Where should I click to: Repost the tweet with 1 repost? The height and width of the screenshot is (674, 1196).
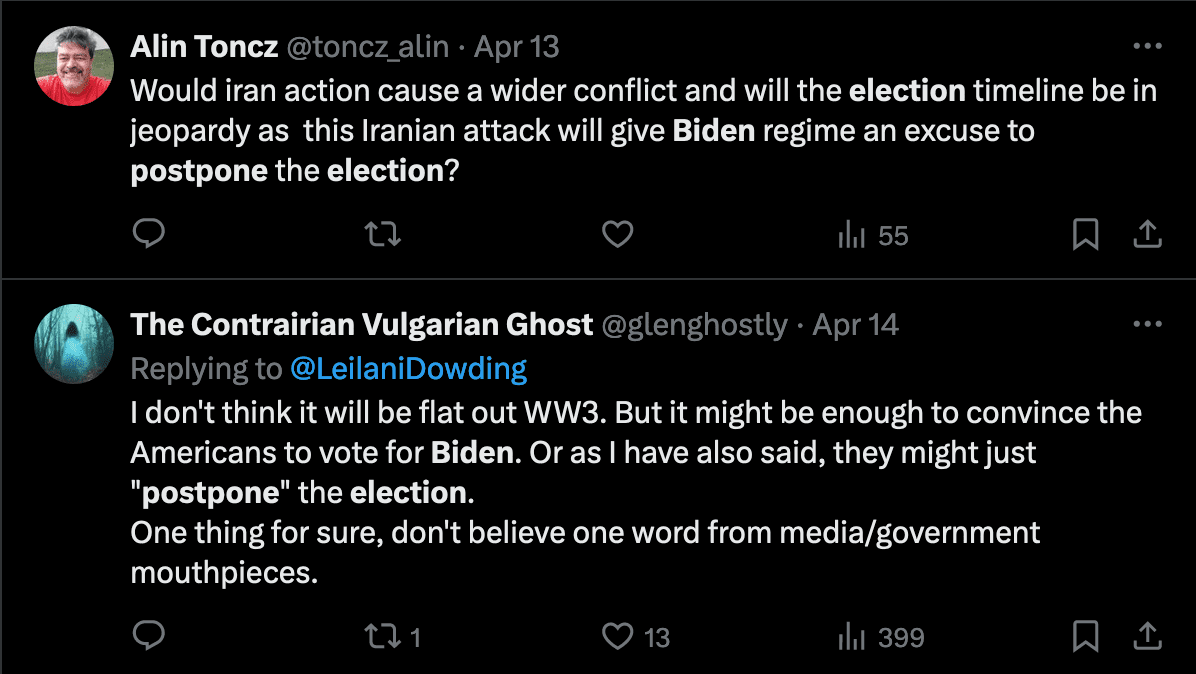point(382,636)
